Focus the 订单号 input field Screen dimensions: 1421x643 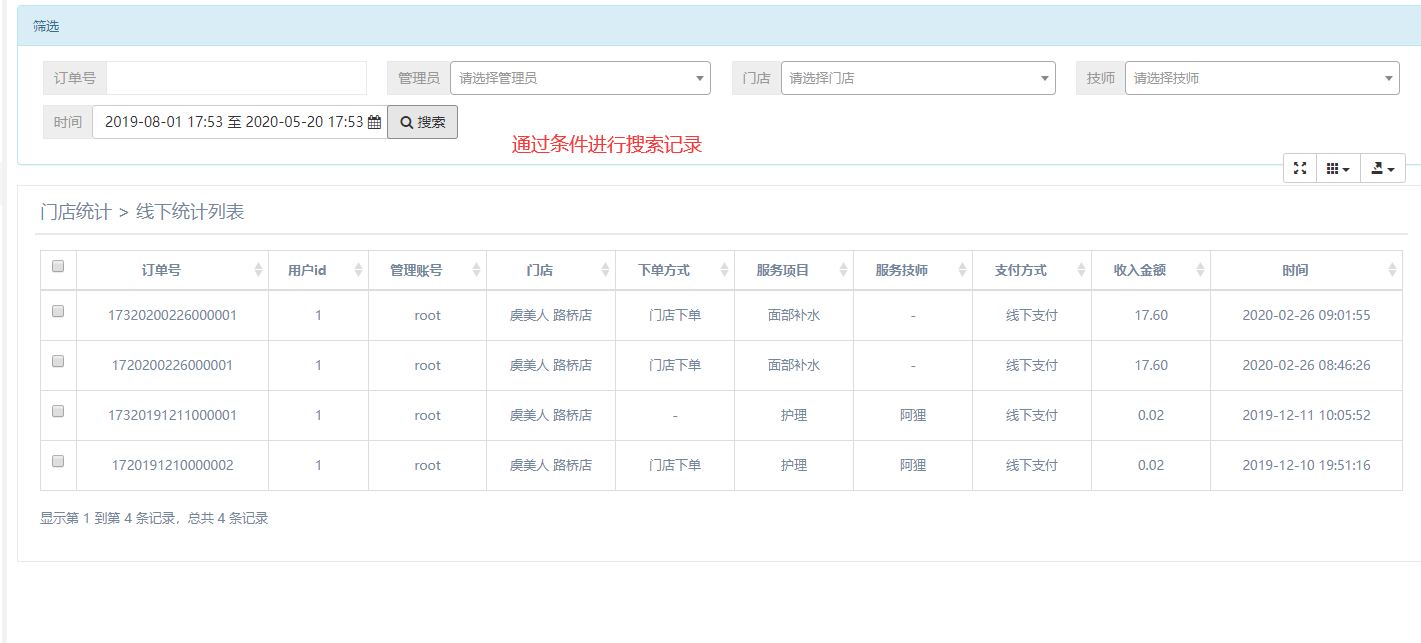point(236,78)
